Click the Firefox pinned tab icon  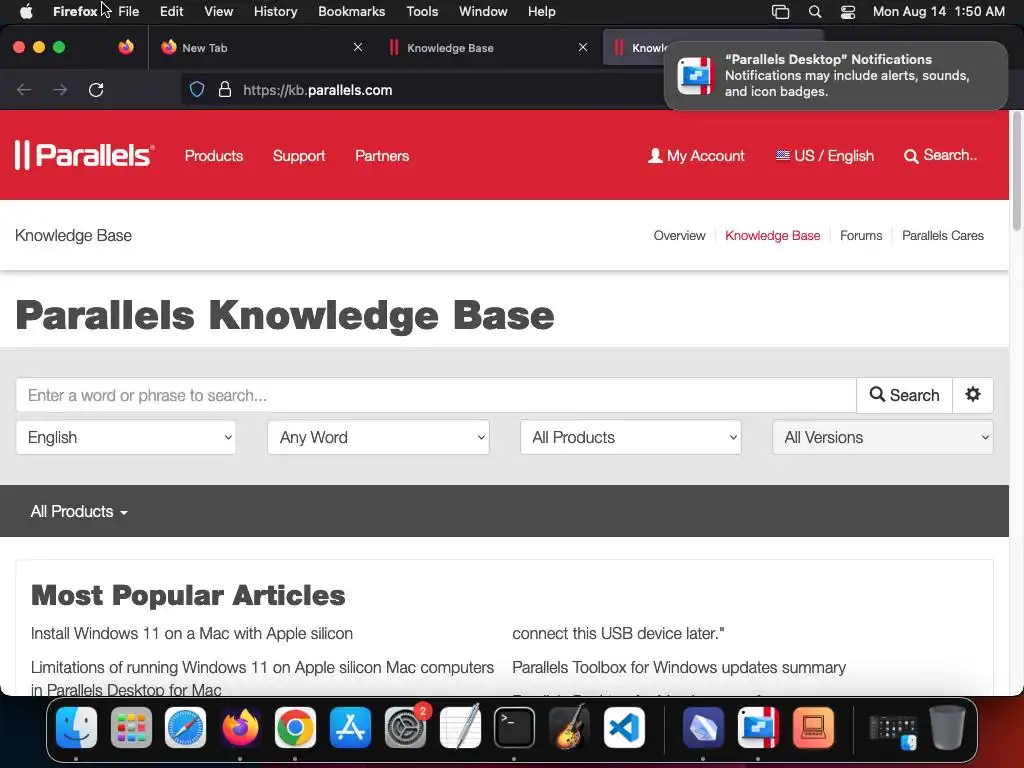[126, 47]
